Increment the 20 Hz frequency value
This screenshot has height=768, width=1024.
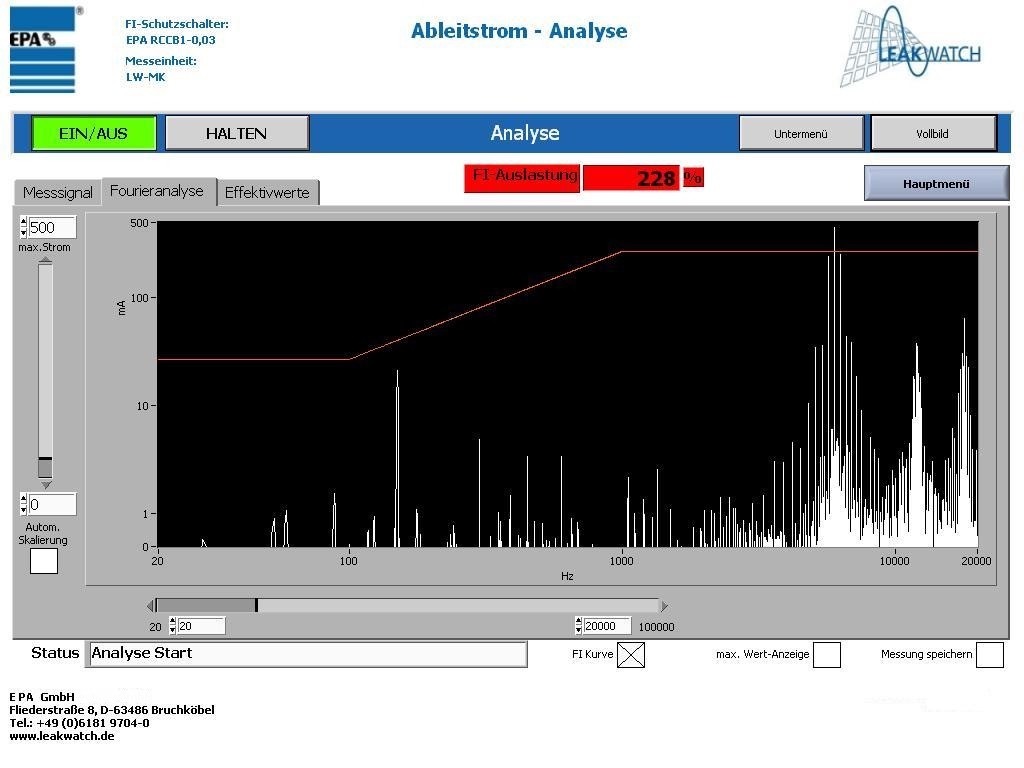172,620
